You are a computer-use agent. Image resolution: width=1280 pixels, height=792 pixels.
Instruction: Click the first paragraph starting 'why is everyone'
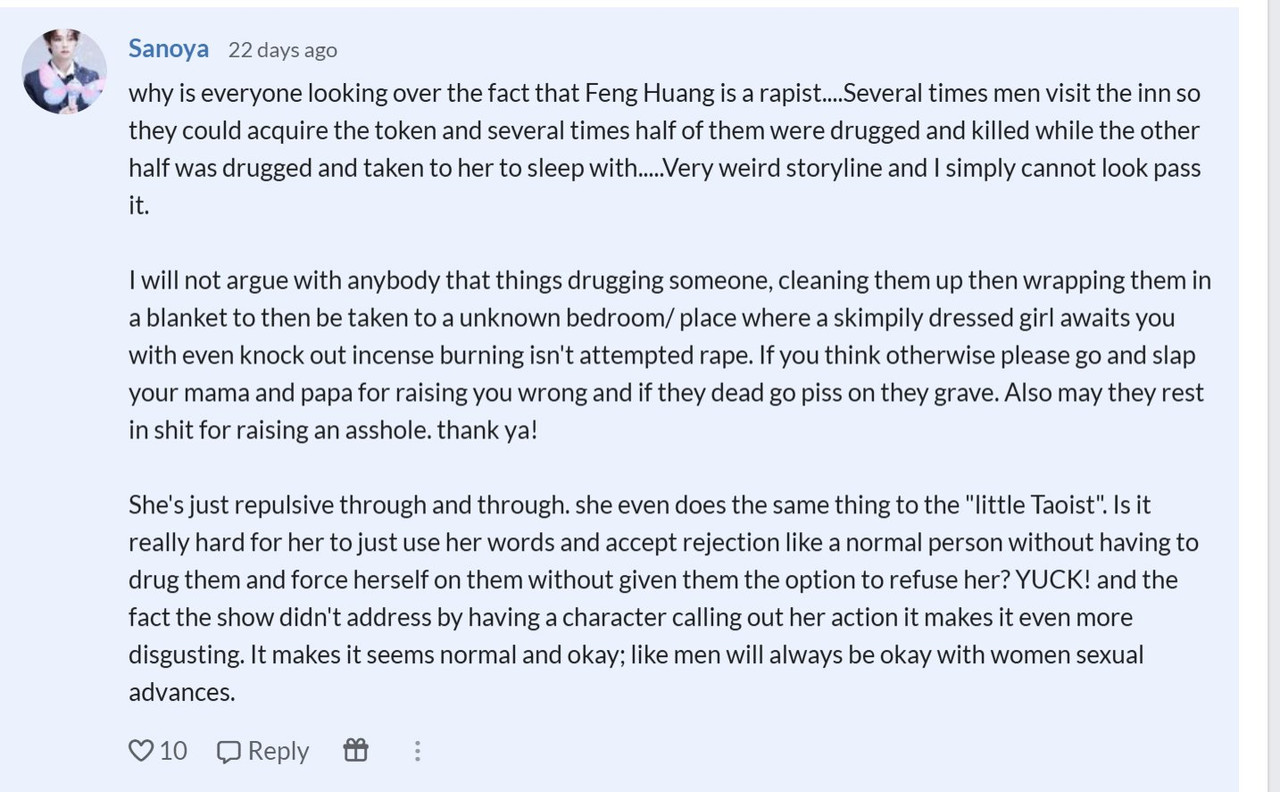[665, 149]
